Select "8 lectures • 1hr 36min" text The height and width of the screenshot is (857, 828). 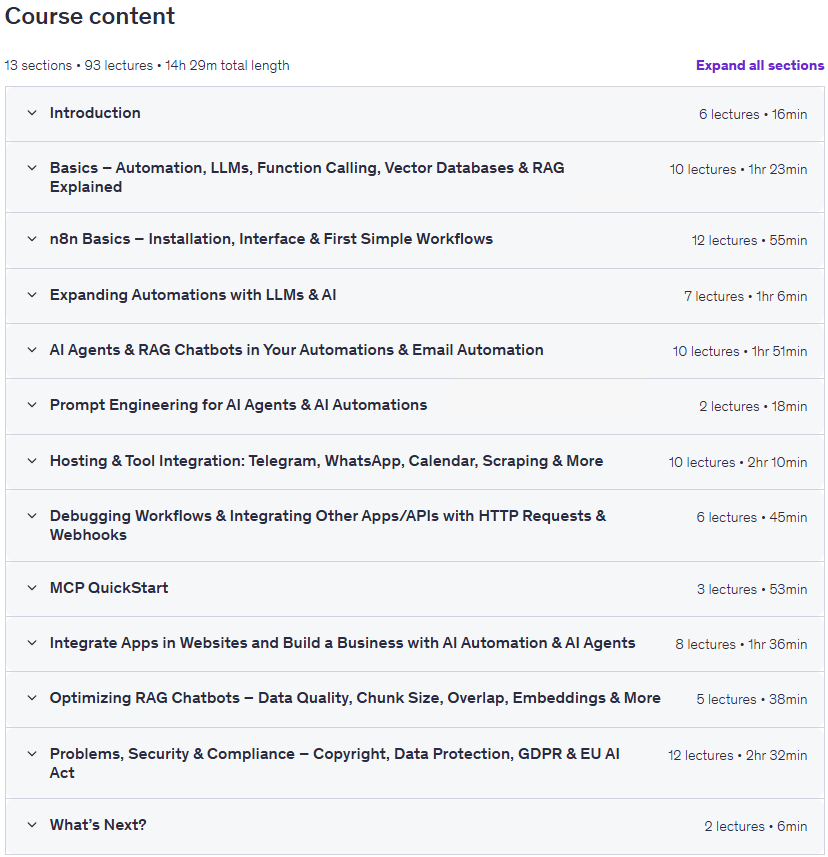[x=741, y=644]
